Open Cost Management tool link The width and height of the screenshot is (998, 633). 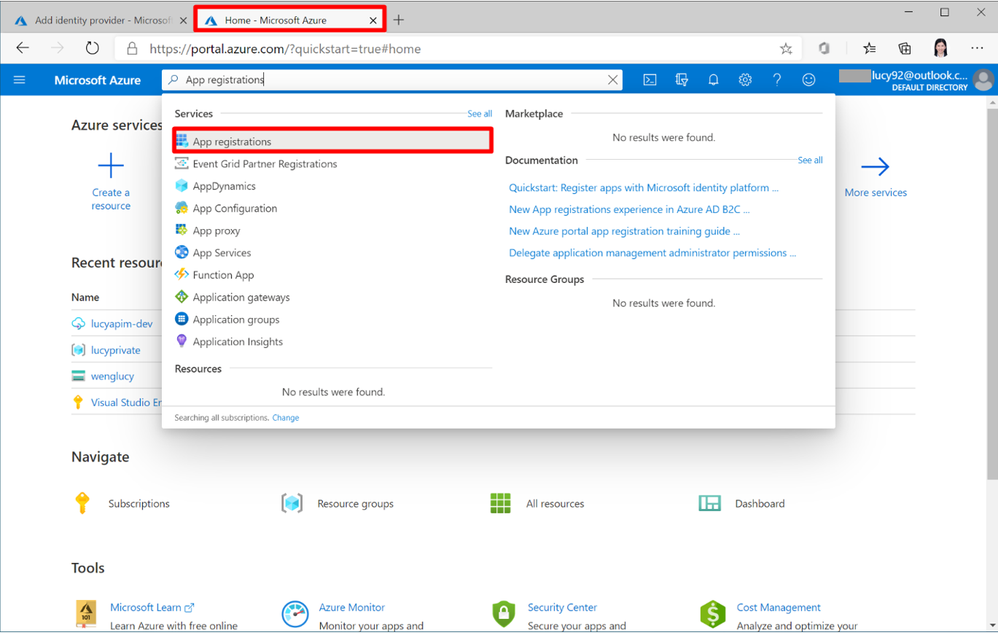tap(778, 608)
